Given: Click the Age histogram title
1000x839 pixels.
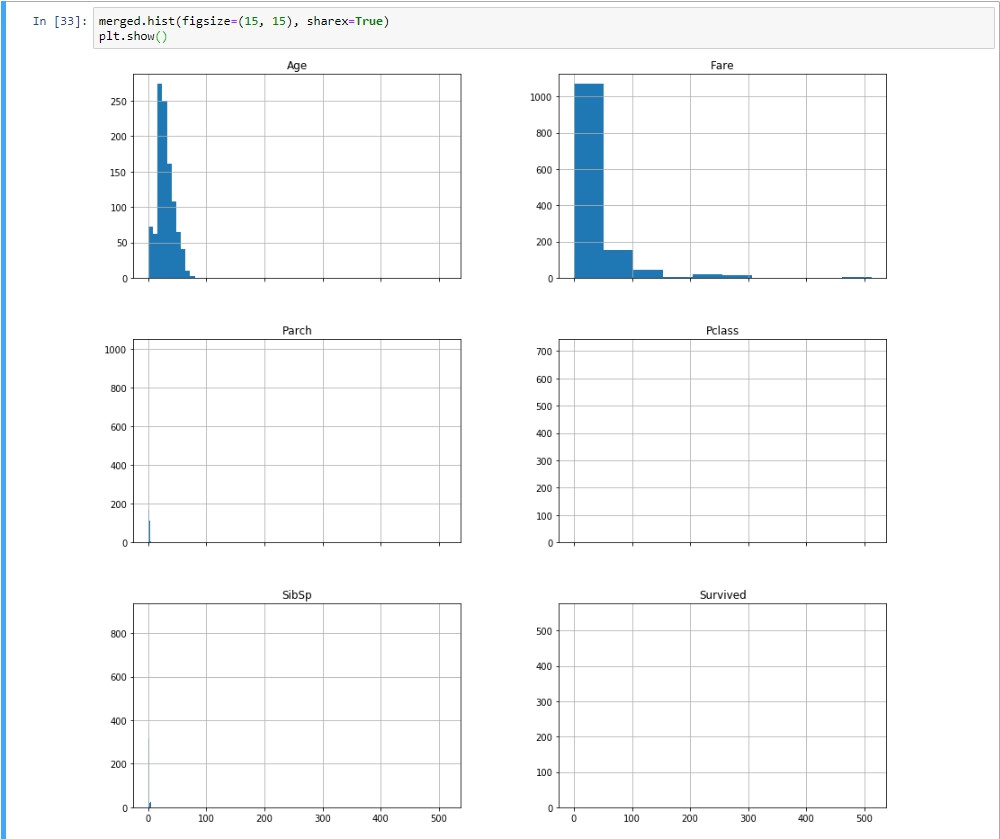Looking at the screenshot, I should pos(297,65).
